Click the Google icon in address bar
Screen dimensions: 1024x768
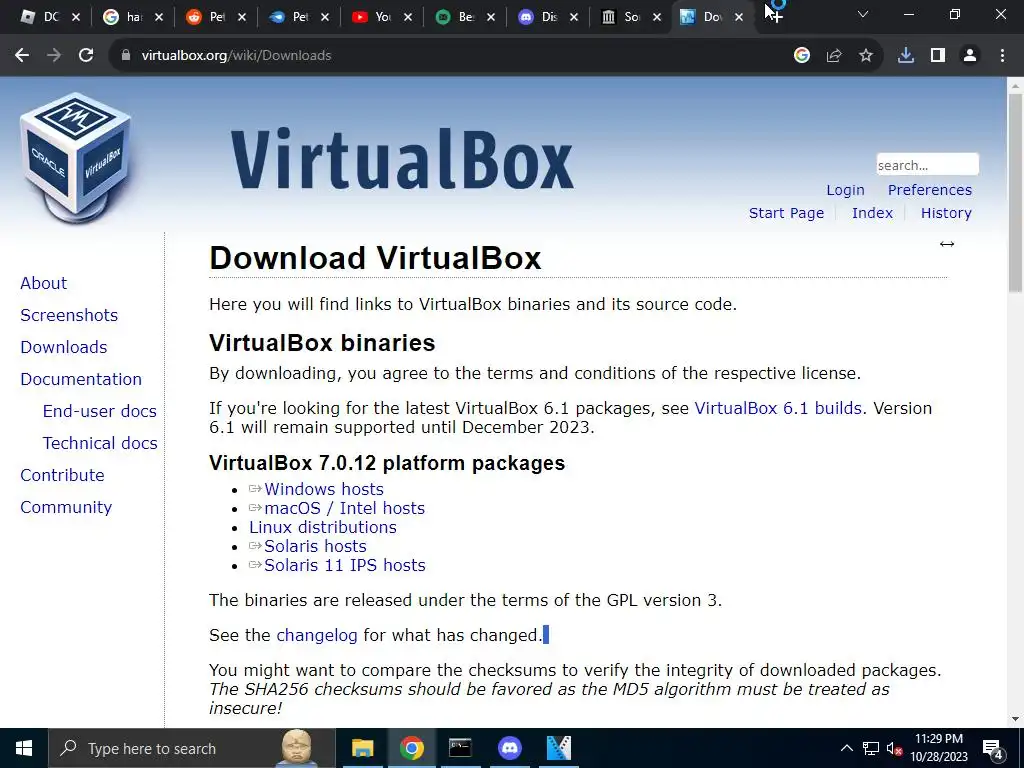pos(802,56)
